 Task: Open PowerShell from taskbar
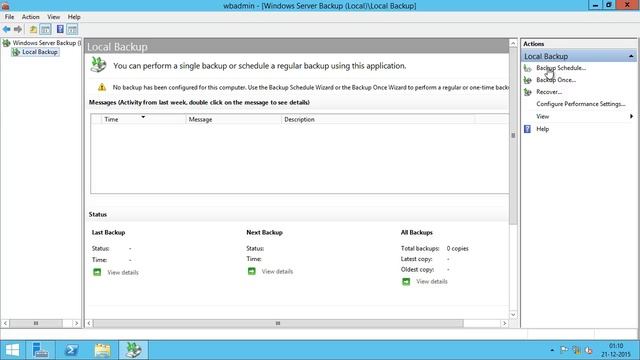71,350
